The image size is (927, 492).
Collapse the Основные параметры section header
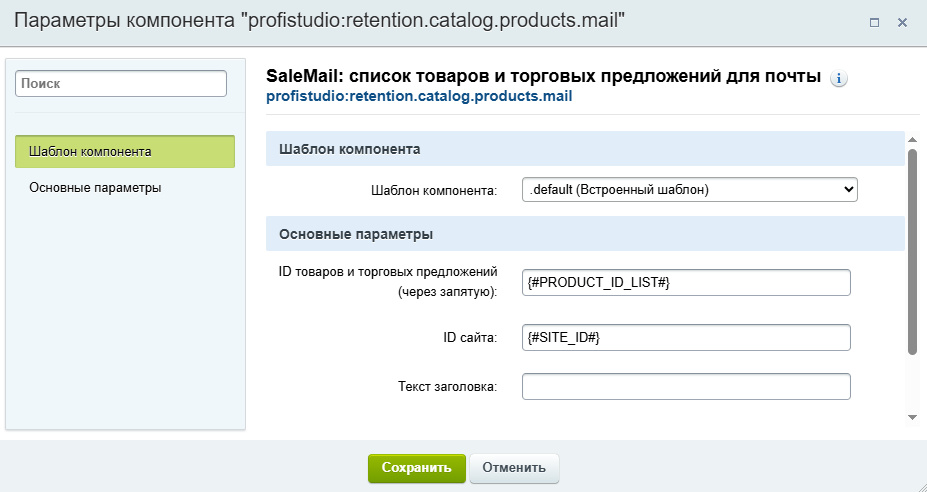[x=585, y=235]
